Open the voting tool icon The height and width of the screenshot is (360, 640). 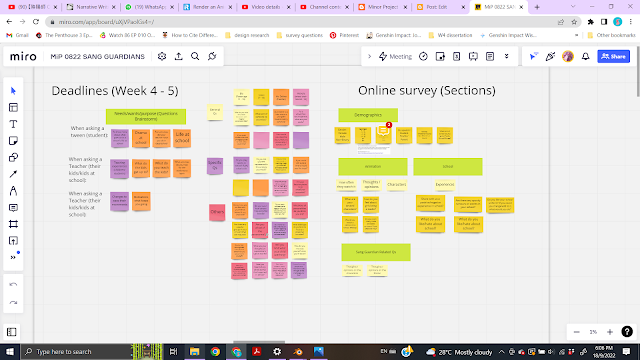click(440, 56)
